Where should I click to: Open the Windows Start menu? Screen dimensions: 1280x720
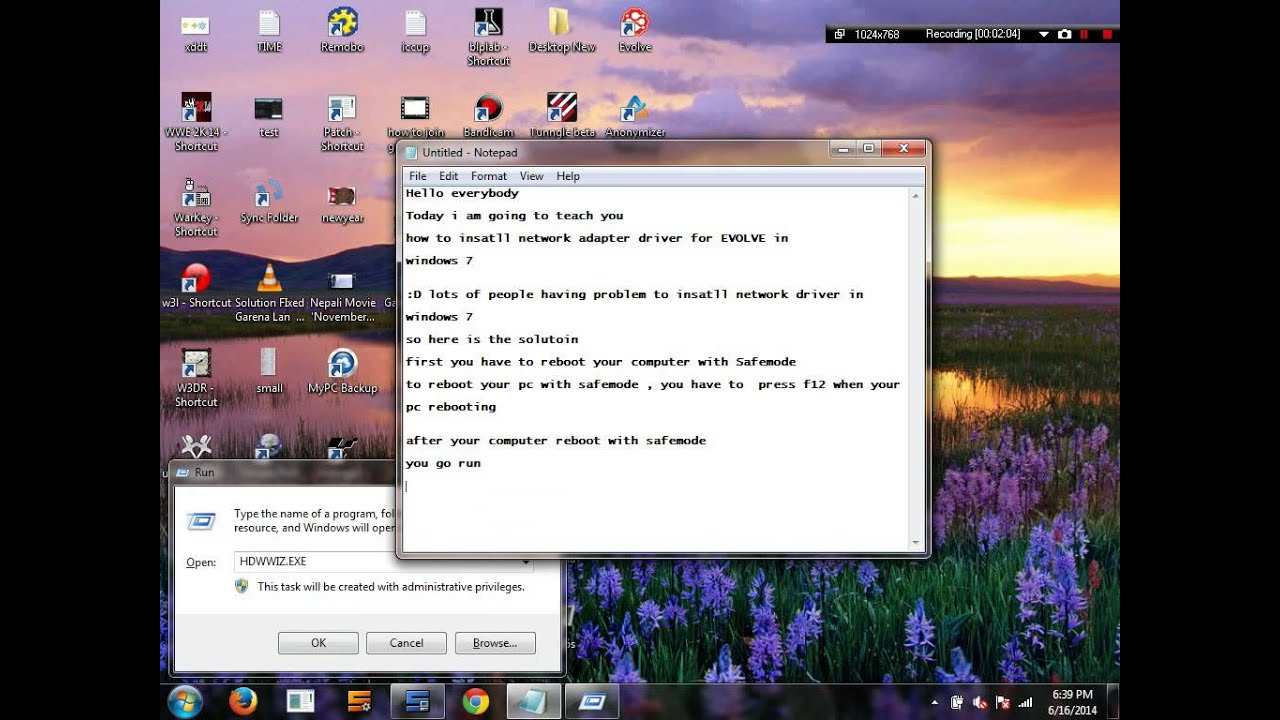tap(186, 702)
